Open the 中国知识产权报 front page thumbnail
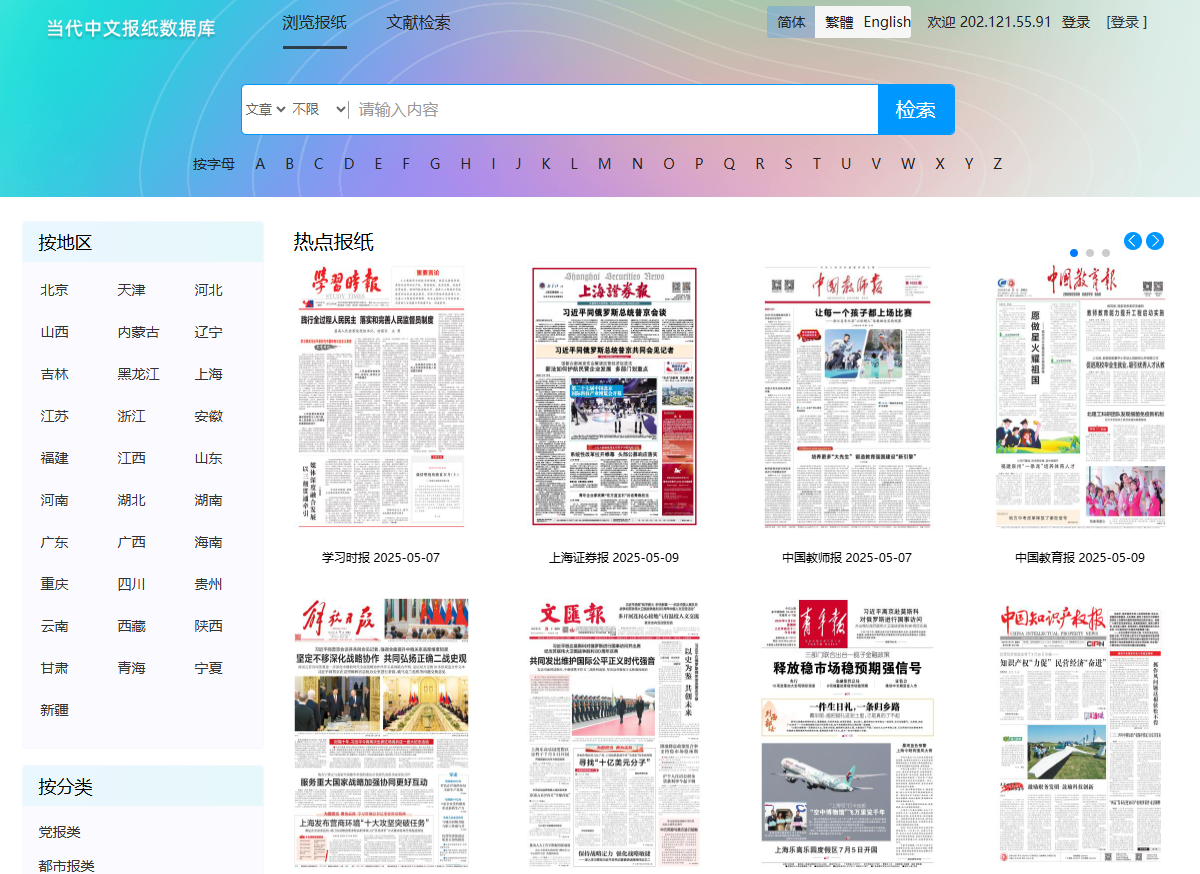Image resolution: width=1200 pixels, height=874 pixels. 1080,733
